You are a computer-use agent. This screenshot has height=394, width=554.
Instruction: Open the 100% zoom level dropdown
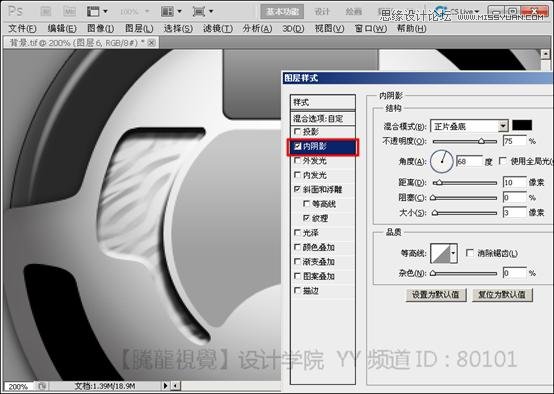point(135,12)
